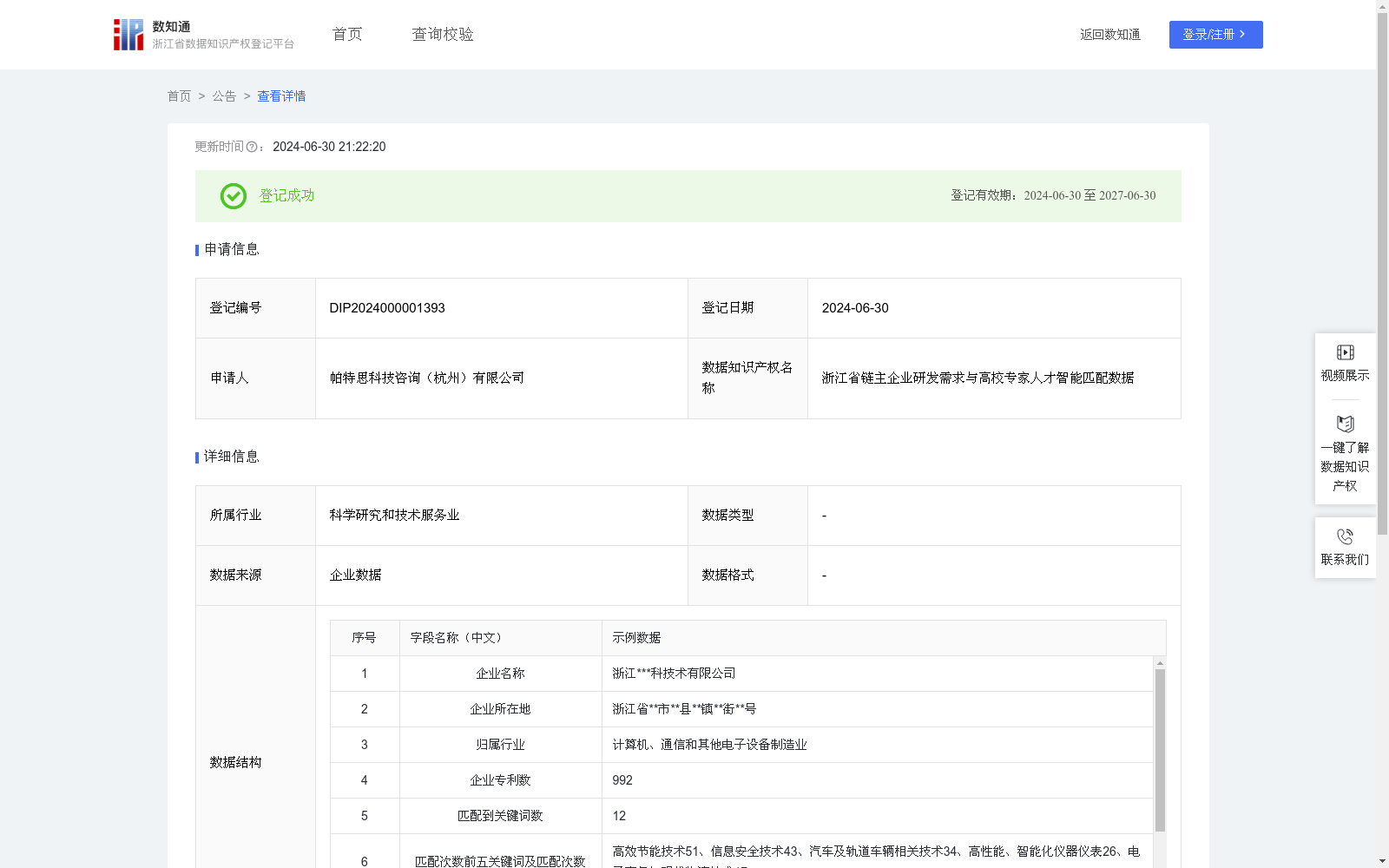Click the 企业专利数 field row

point(741,780)
